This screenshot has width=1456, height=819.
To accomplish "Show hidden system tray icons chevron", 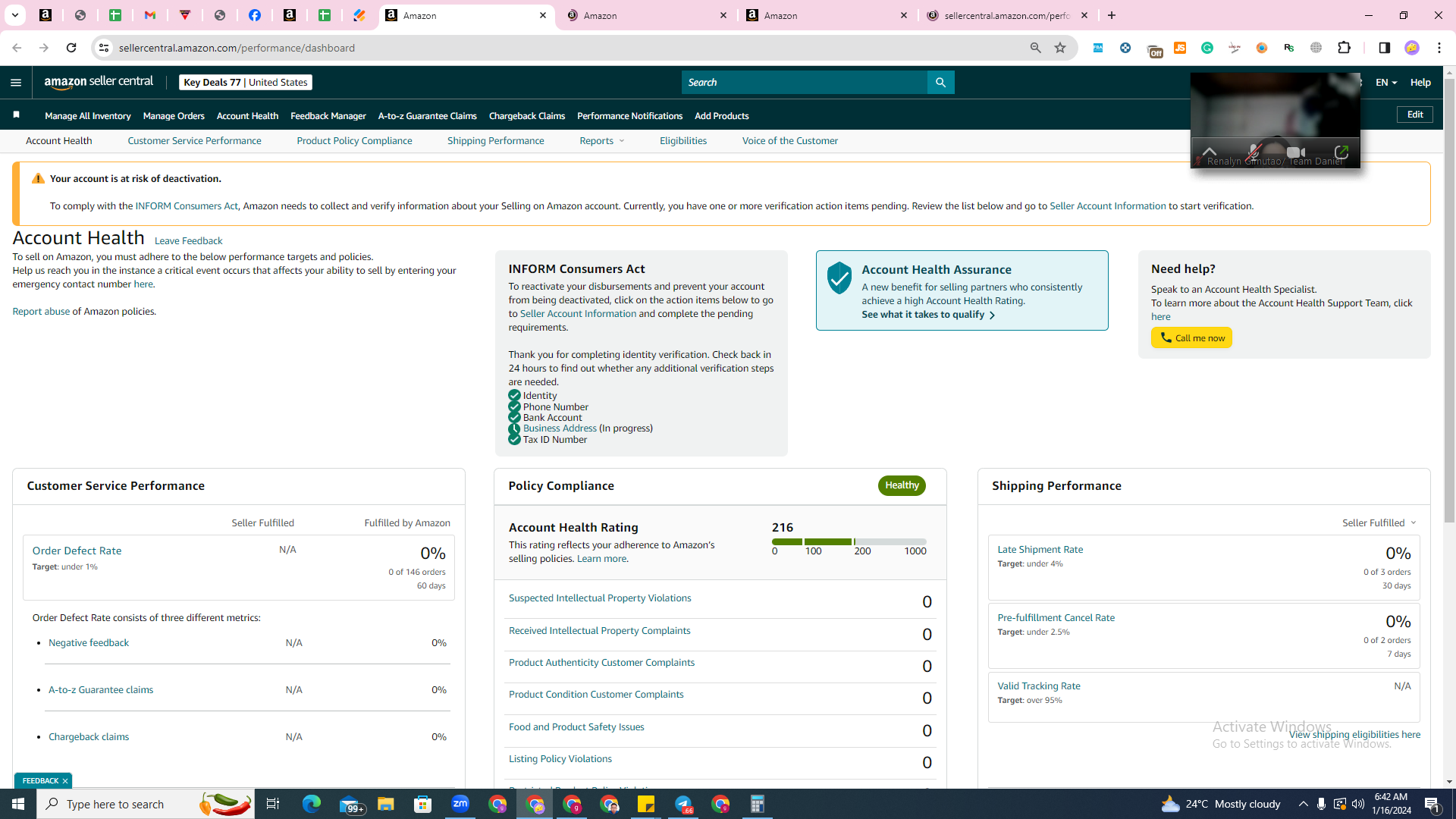I will coord(1303,804).
